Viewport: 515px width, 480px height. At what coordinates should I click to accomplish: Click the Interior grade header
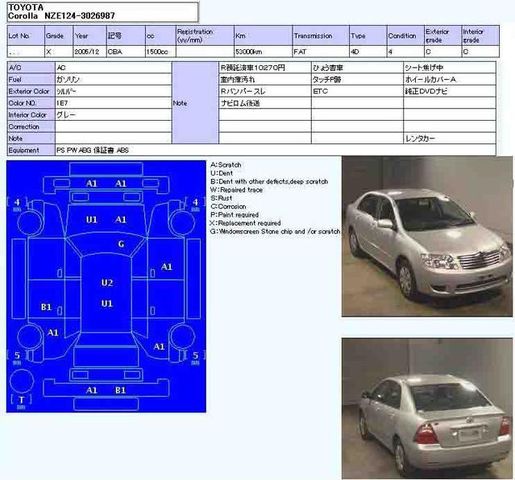click(480, 36)
